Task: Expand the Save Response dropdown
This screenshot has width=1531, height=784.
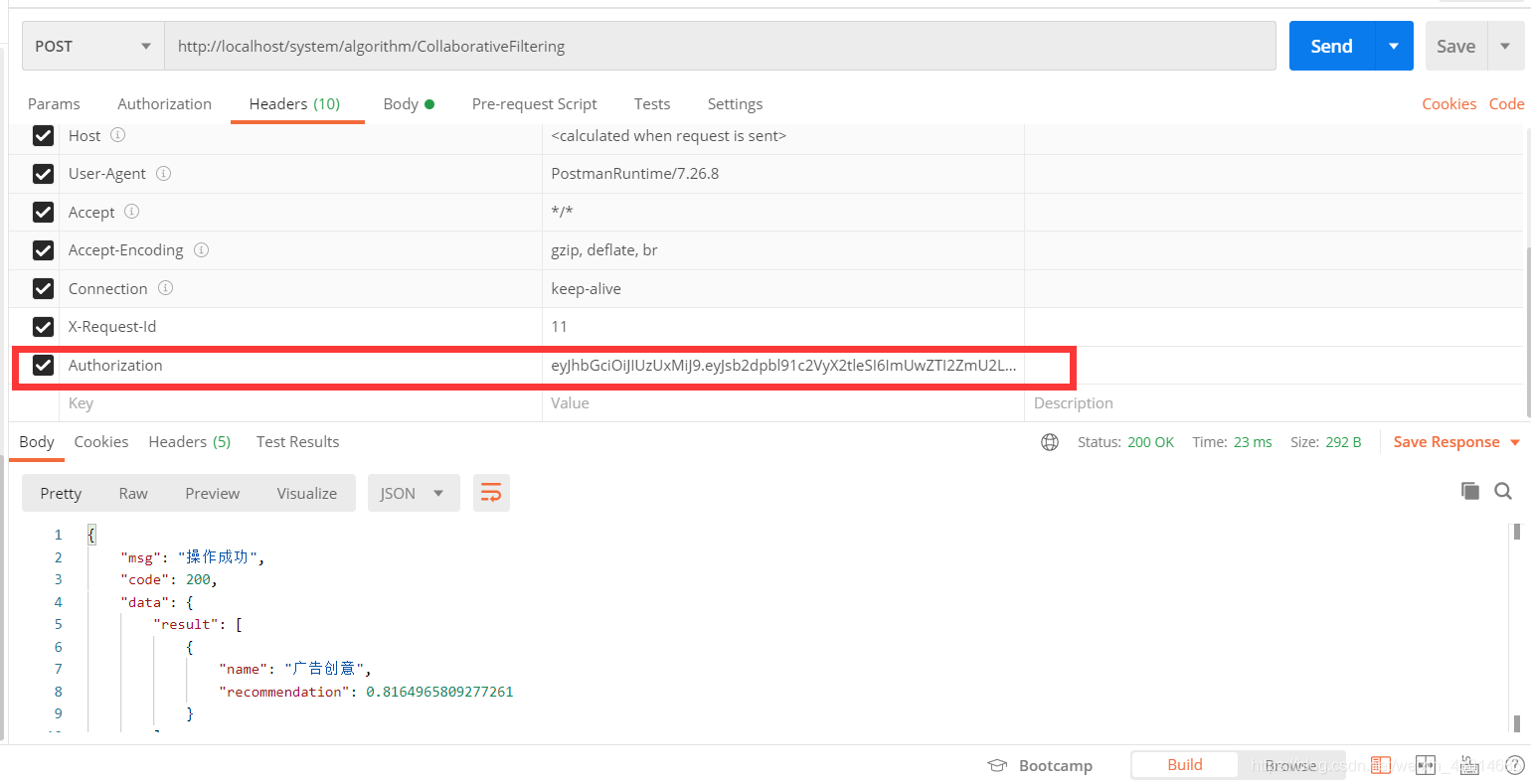Action: (1515, 442)
